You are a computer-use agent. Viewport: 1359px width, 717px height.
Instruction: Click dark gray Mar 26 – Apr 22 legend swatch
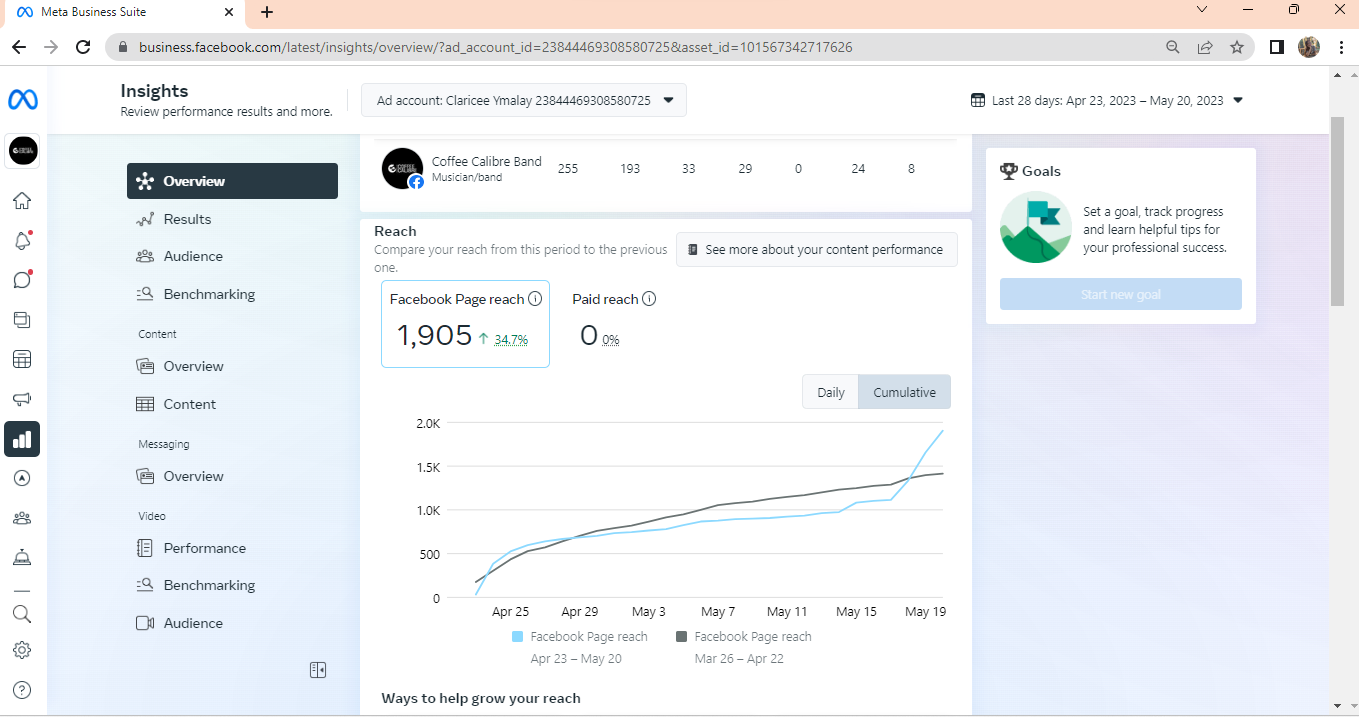(682, 636)
